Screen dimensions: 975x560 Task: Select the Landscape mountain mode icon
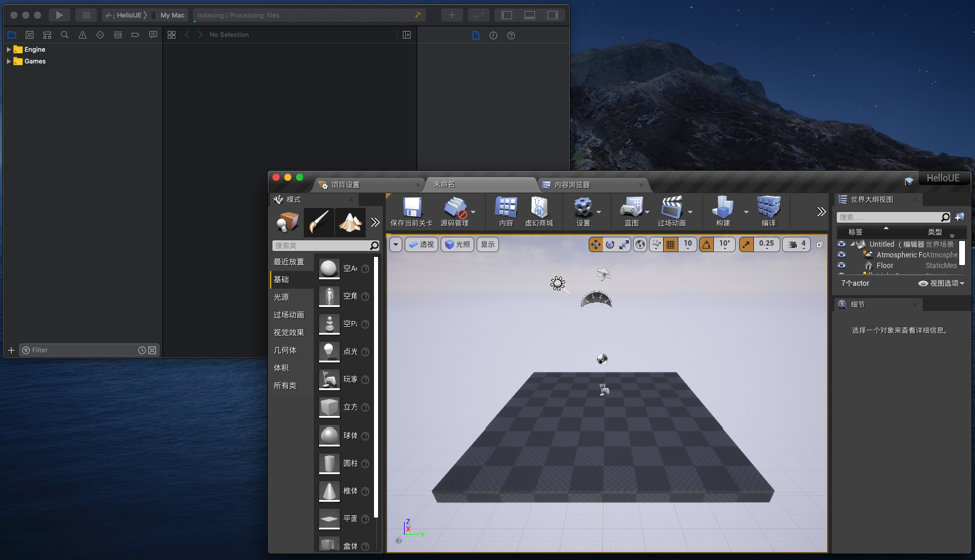pyautogui.click(x=350, y=222)
